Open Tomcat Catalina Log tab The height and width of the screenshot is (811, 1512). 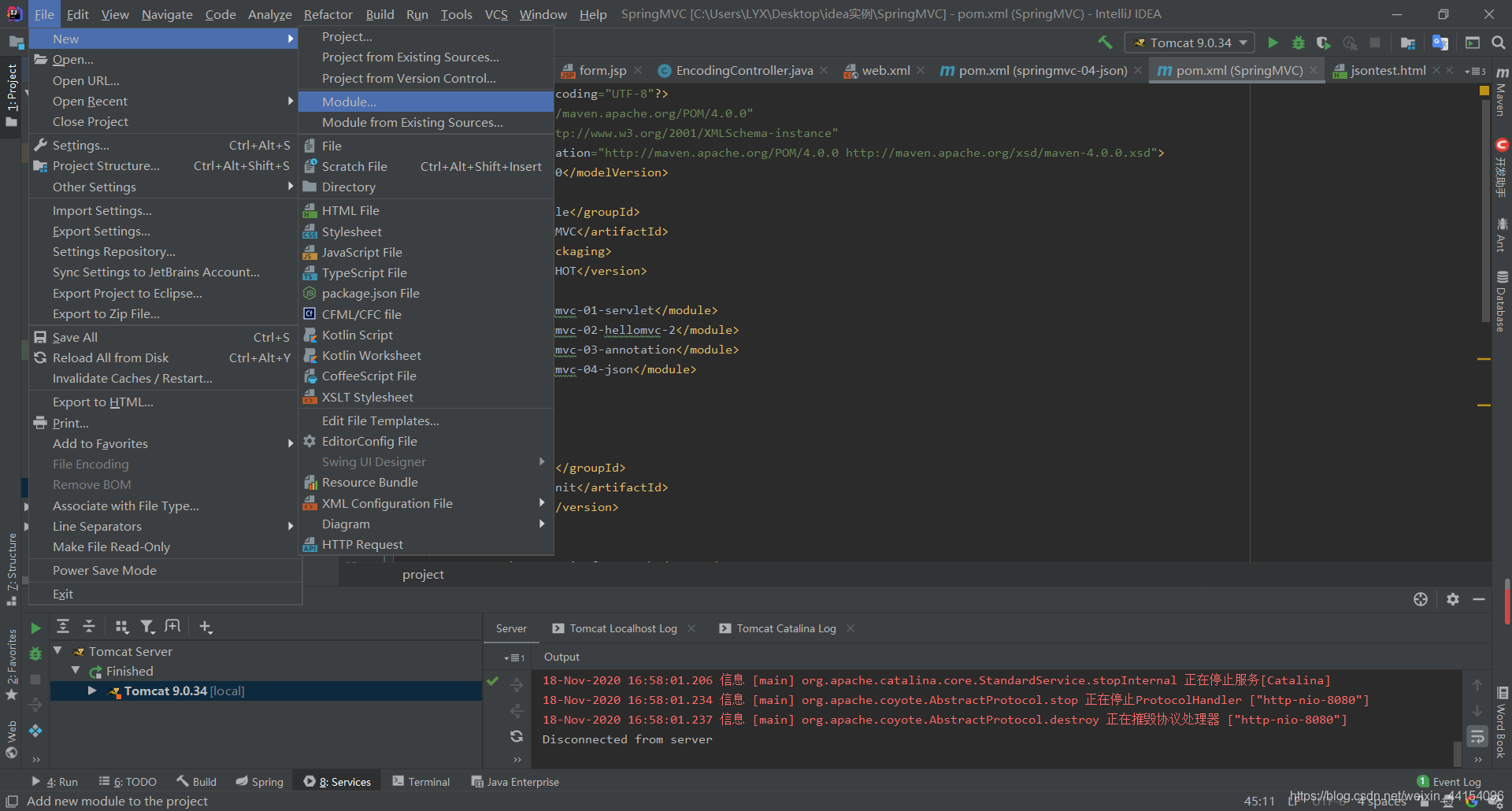pos(785,628)
